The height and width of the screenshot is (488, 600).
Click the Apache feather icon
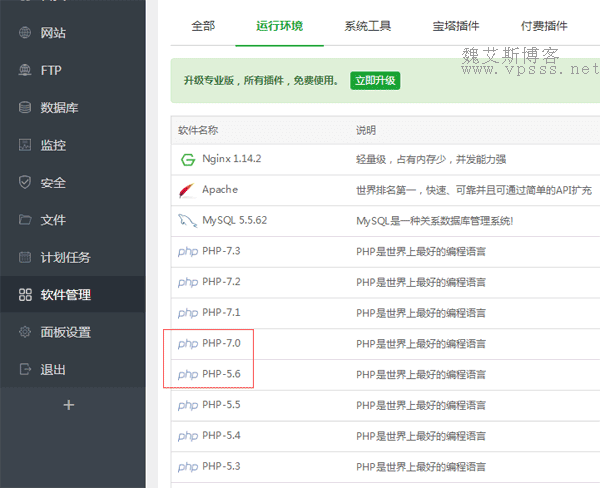click(x=187, y=190)
